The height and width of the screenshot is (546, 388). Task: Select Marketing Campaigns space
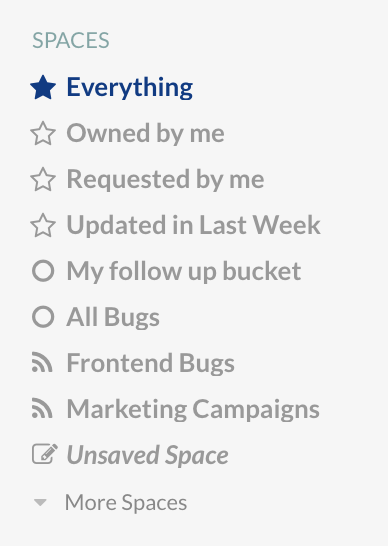tap(193, 409)
